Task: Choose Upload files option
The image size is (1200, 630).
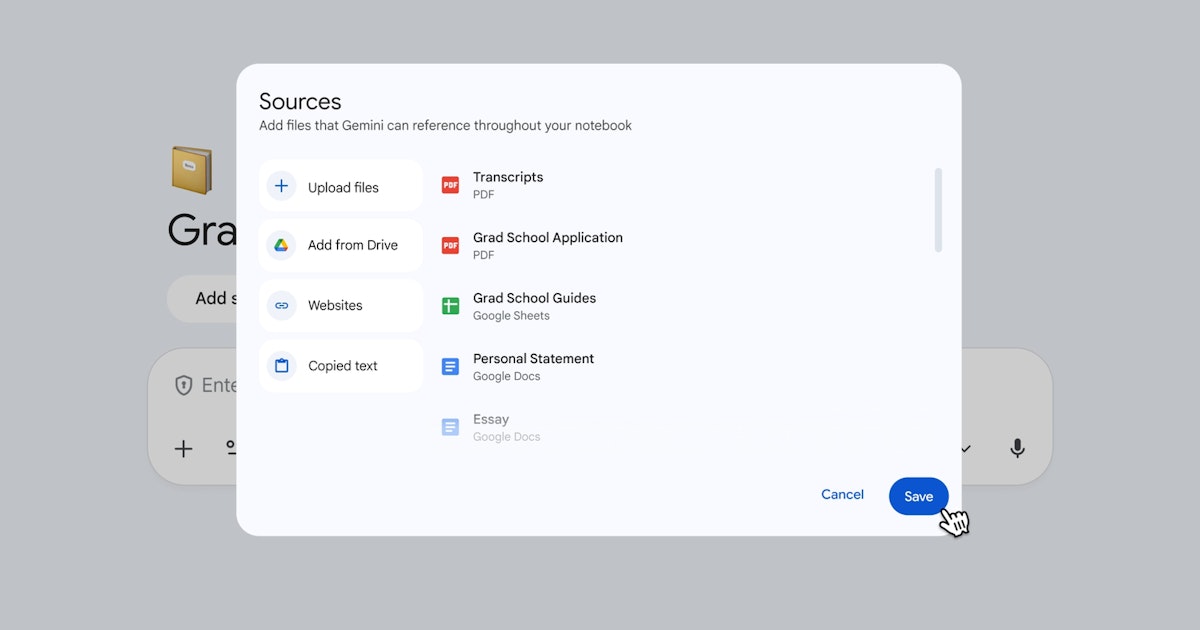Action: coord(341,186)
